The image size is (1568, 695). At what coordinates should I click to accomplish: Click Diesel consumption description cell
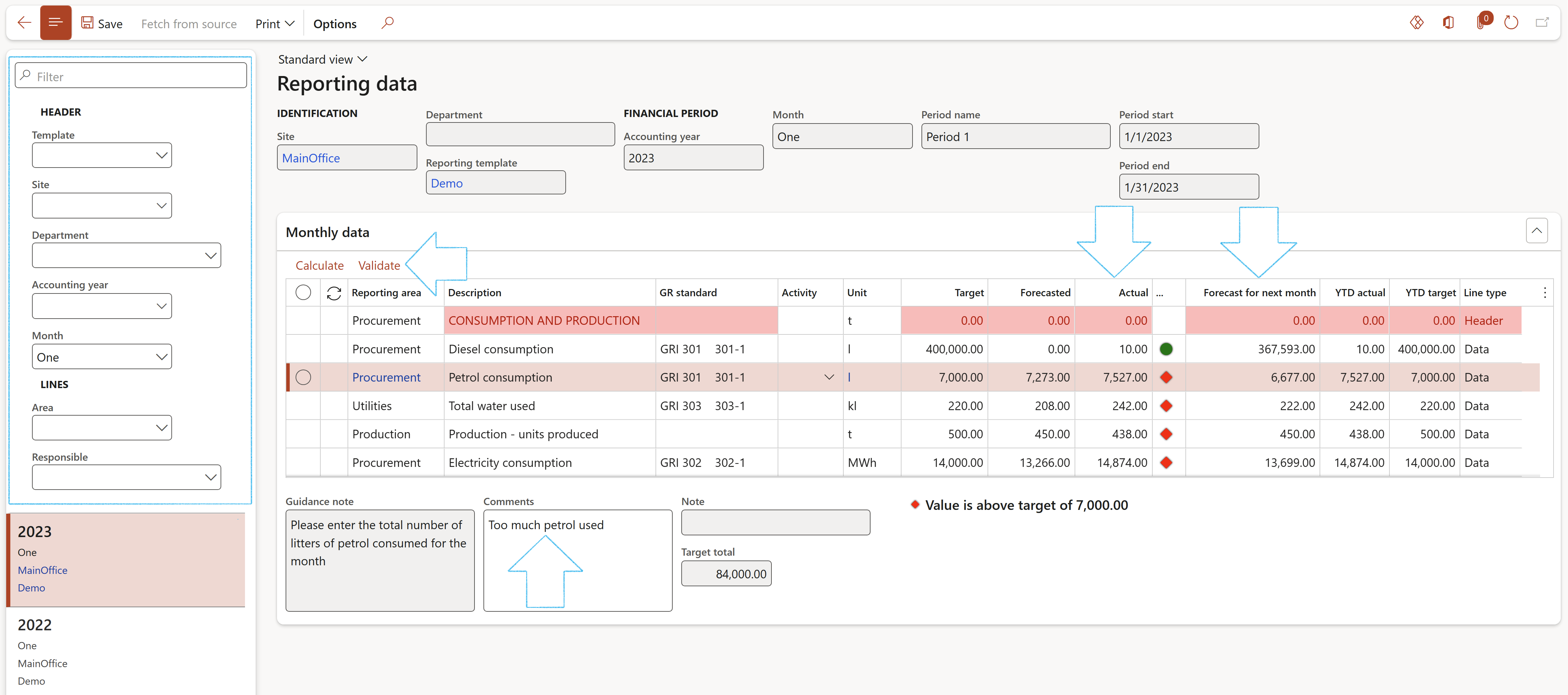tap(550, 349)
